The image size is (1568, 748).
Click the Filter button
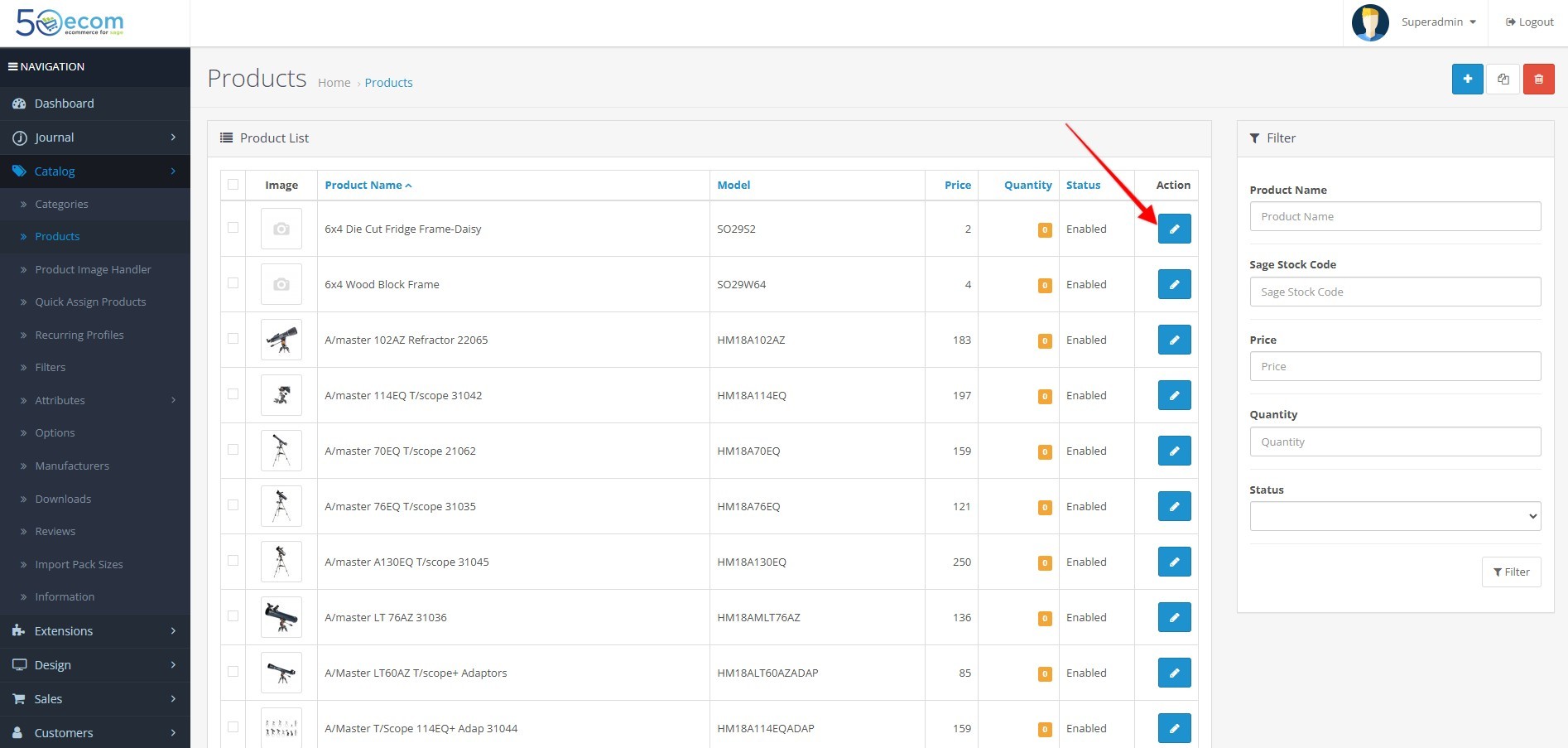pyautogui.click(x=1511, y=572)
